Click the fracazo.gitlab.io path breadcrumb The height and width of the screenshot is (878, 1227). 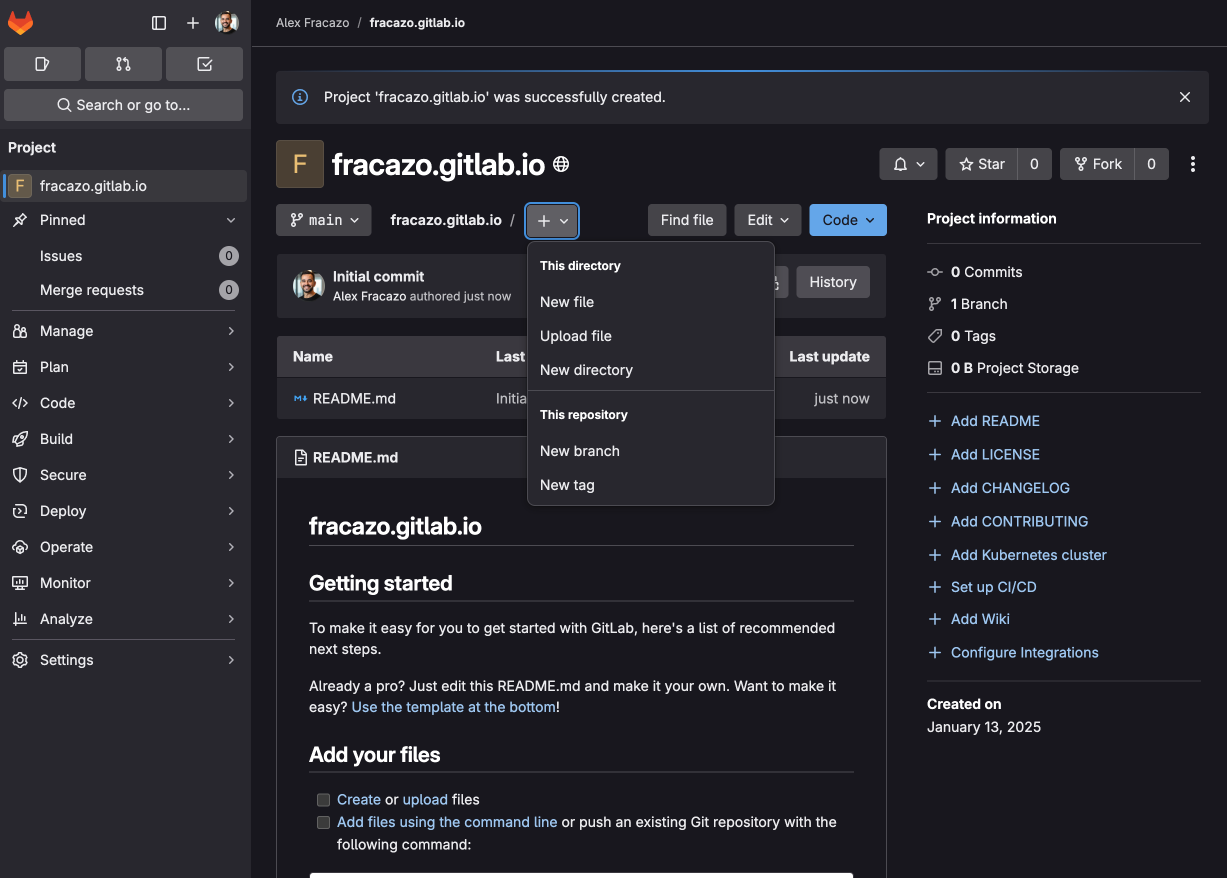point(446,220)
